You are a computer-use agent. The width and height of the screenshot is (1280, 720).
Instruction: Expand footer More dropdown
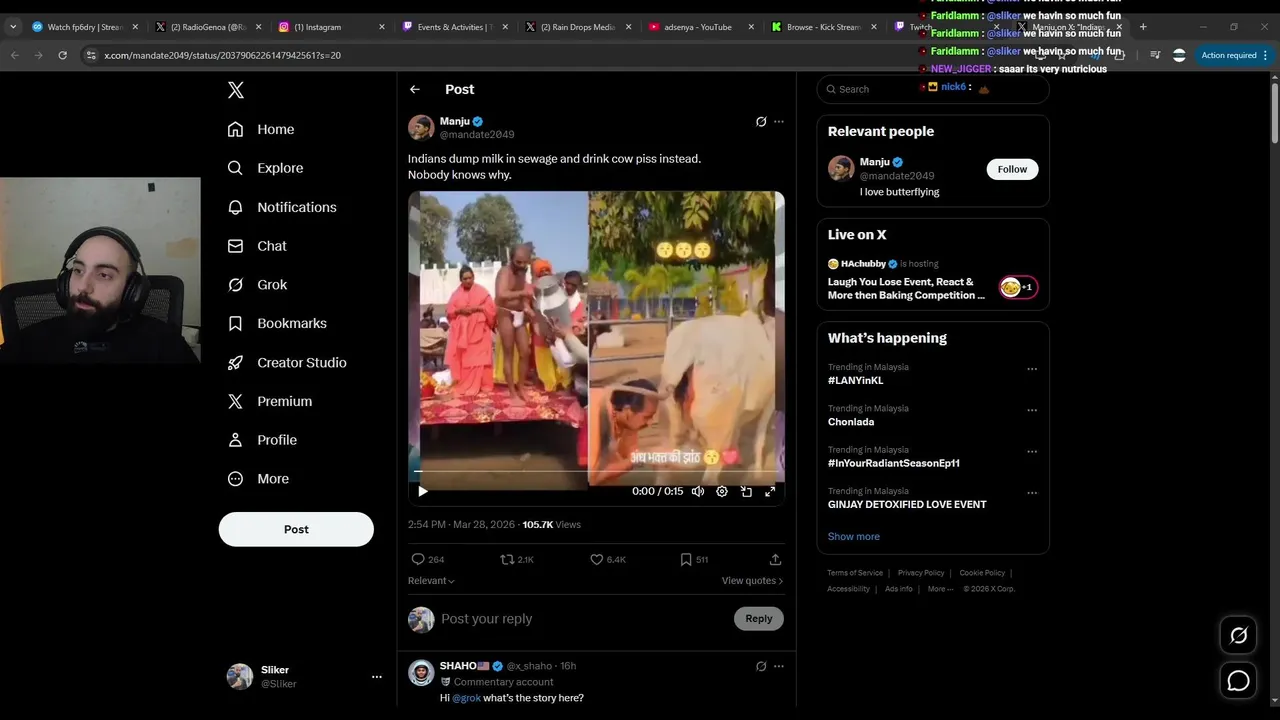(939, 589)
